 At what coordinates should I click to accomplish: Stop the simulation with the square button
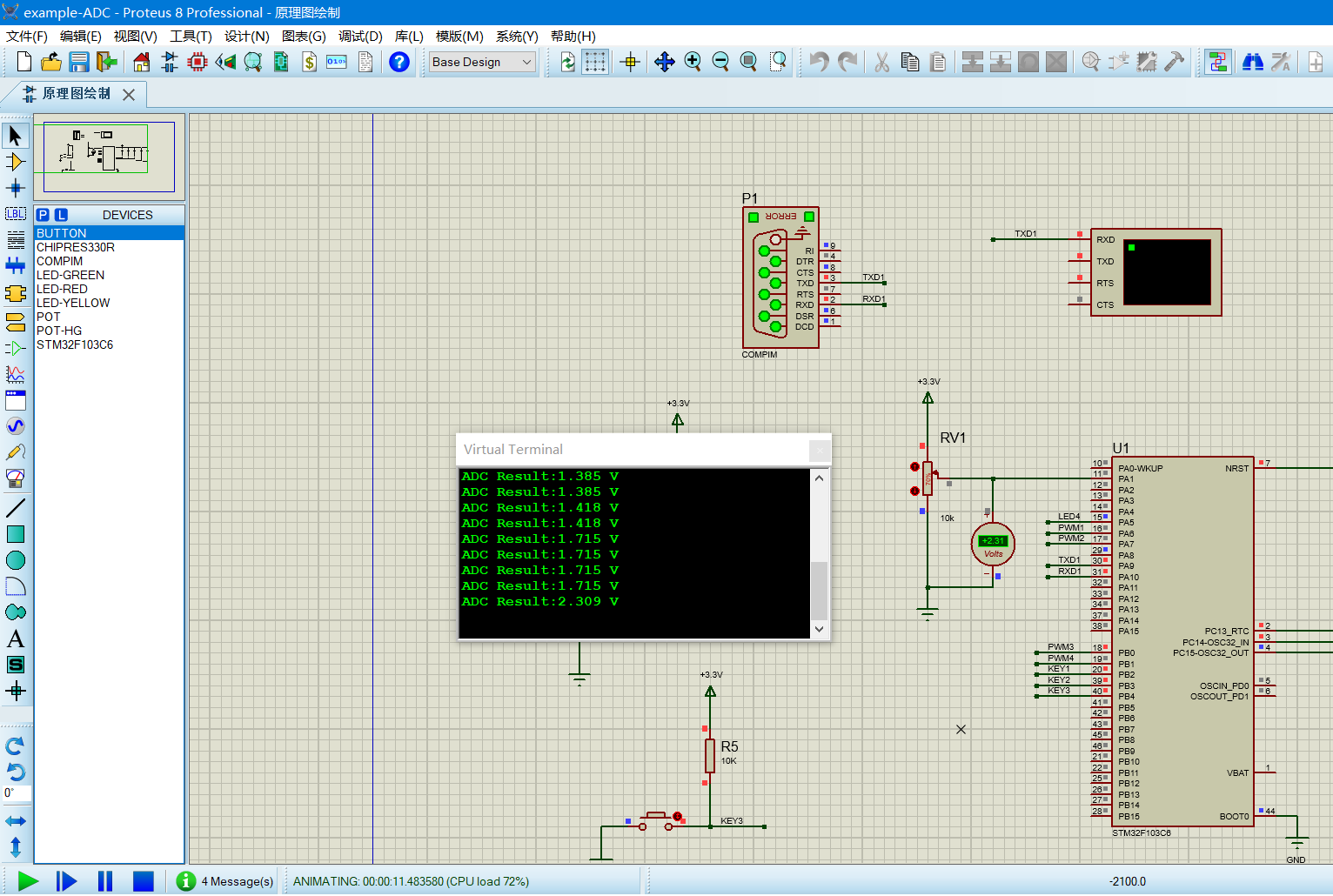point(144,881)
